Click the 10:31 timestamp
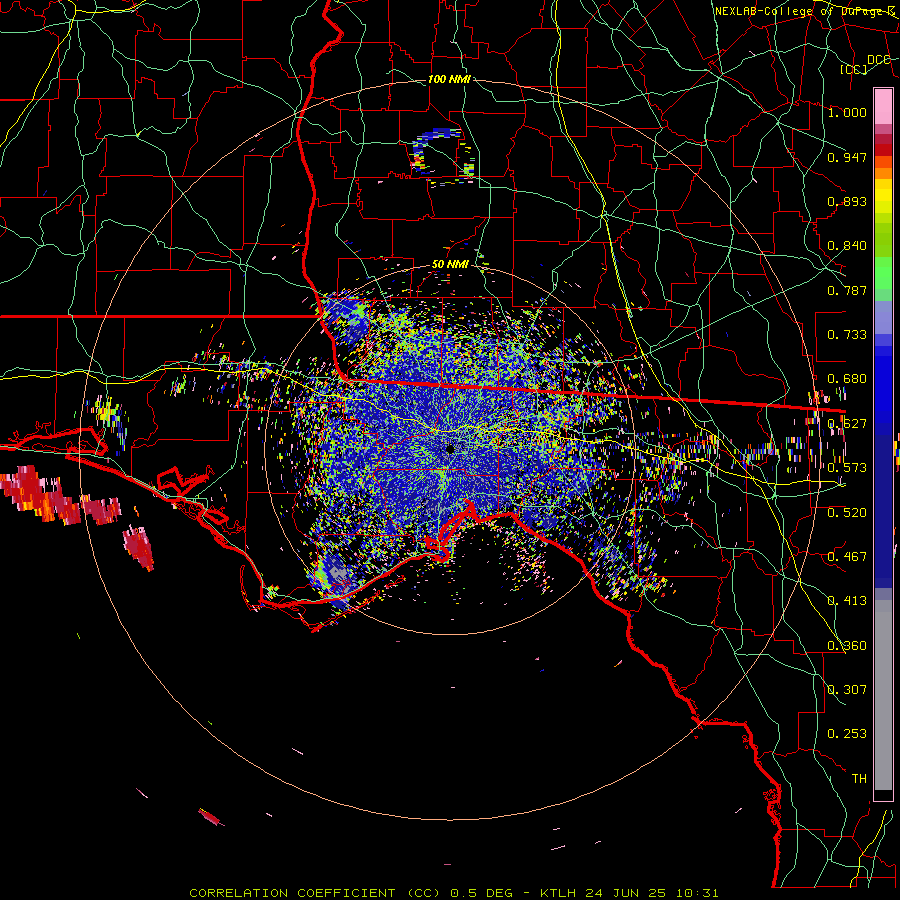The height and width of the screenshot is (900, 900). coord(697,893)
